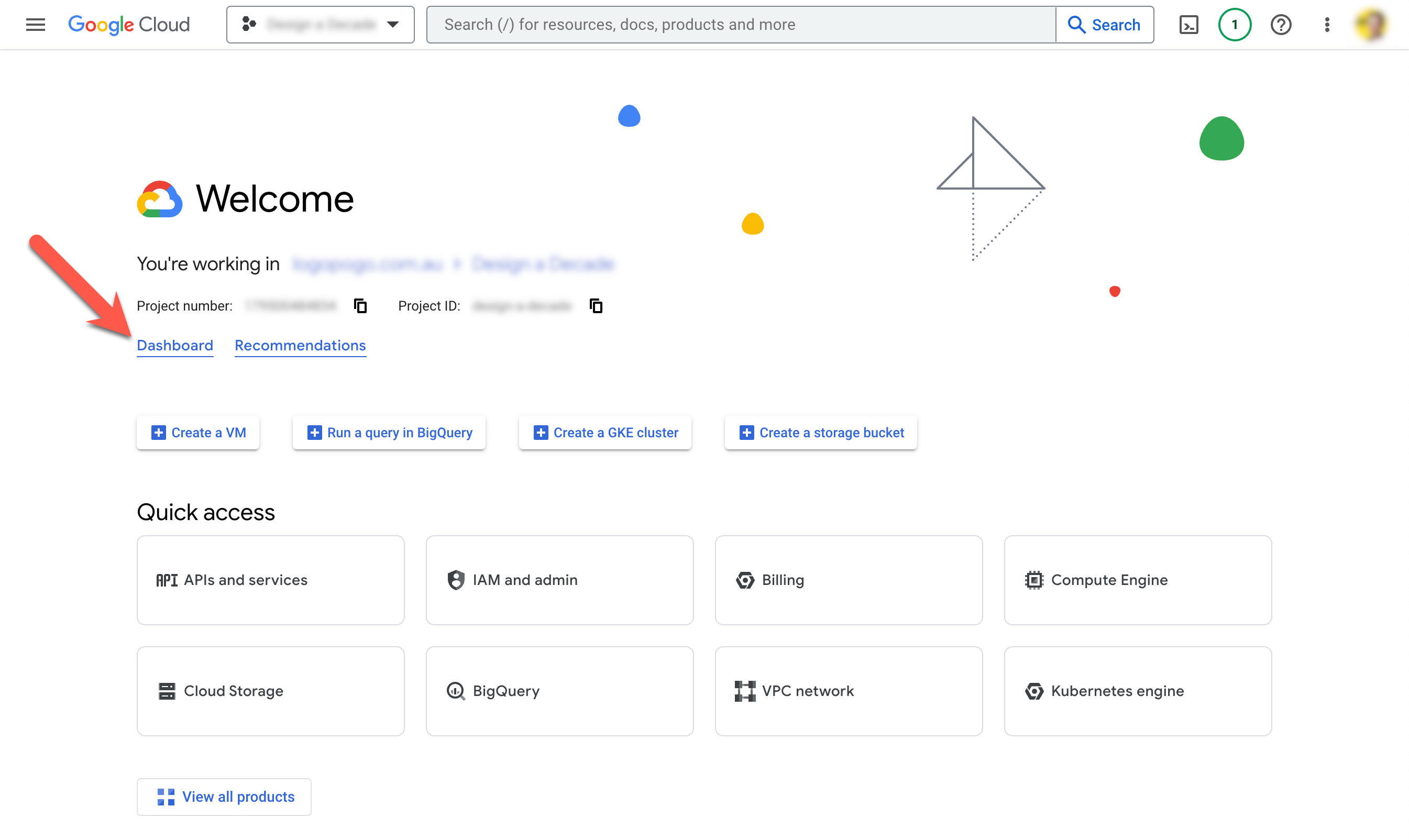
Task: Click View all products button
Action: [x=224, y=797]
